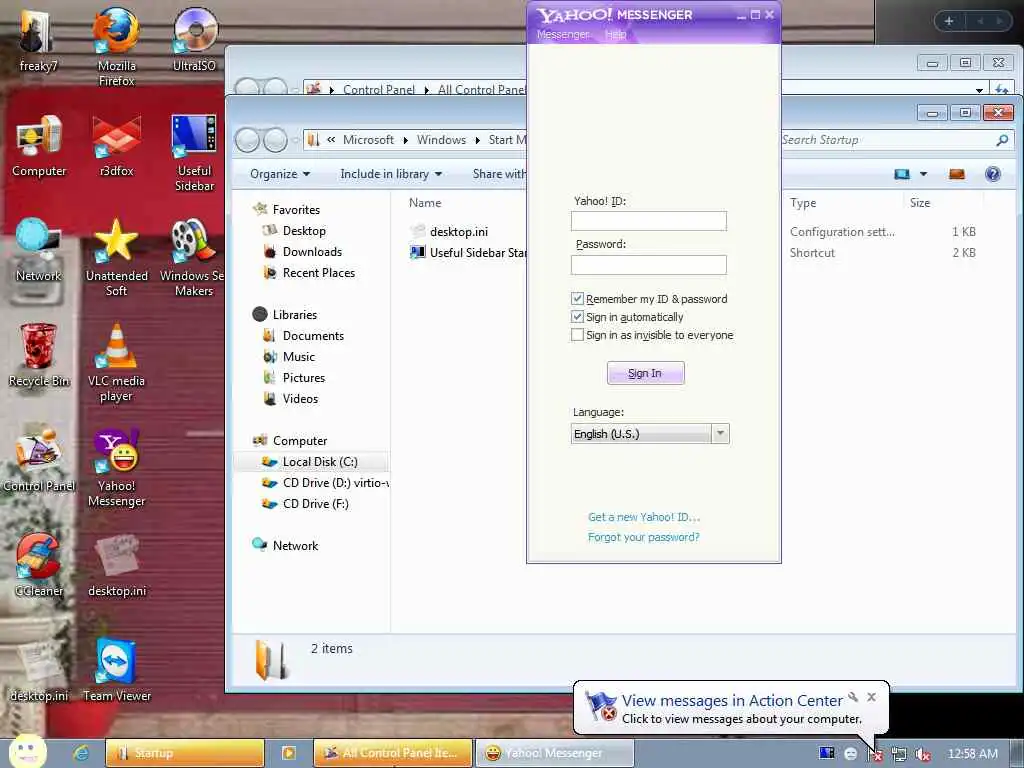Click the Start button smiley orb
The width and height of the screenshot is (1024, 768).
(x=27, y=751)
